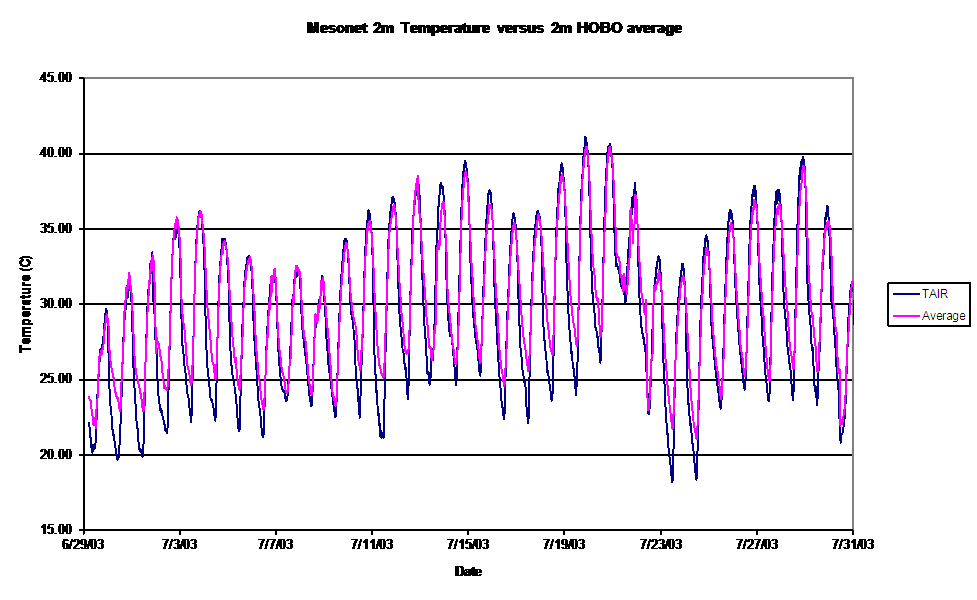
Task: Select the dark blue TAIR line sample in legend
Action: tap(906, 294)
